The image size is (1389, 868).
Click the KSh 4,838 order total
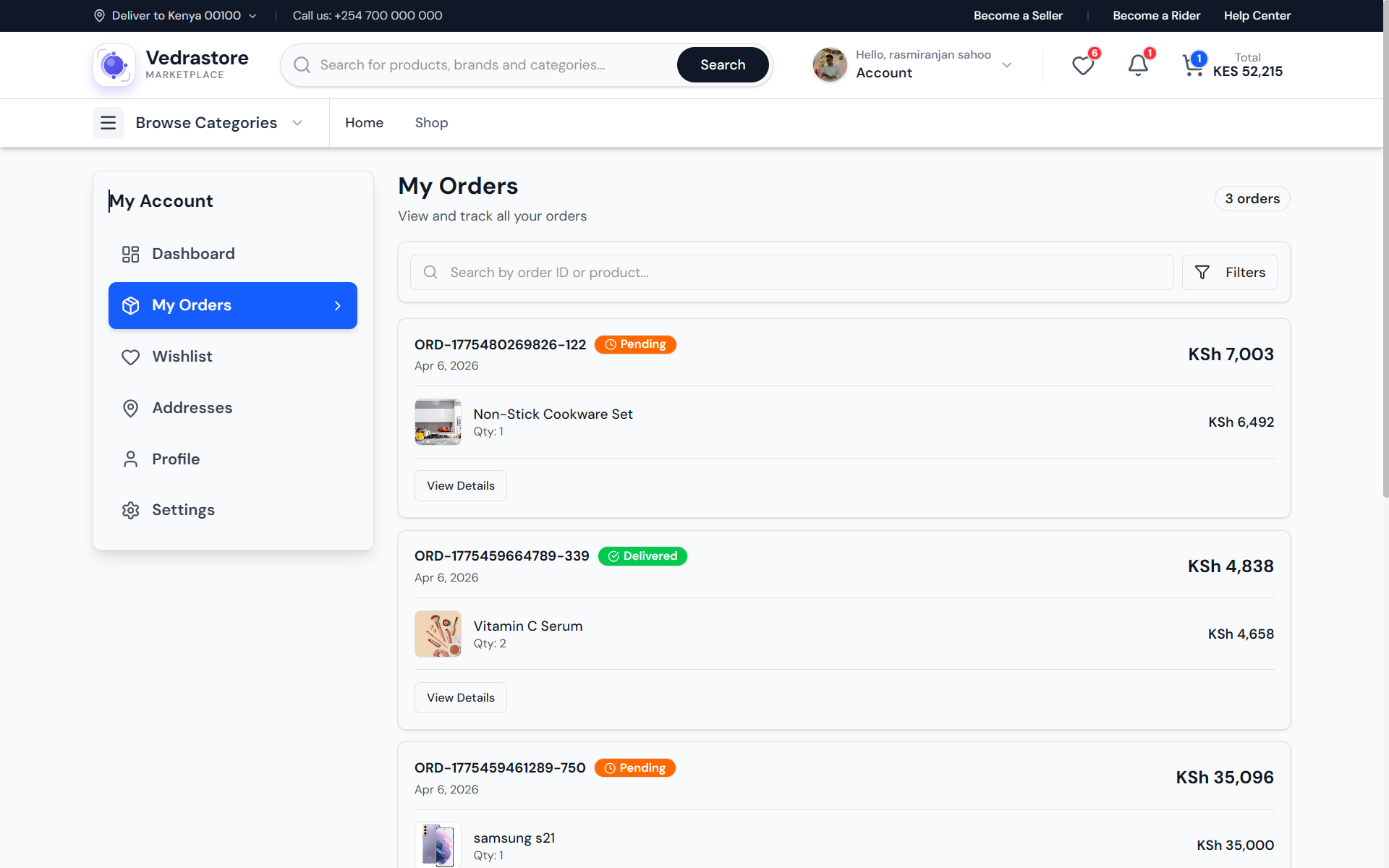coord(1231,566)
